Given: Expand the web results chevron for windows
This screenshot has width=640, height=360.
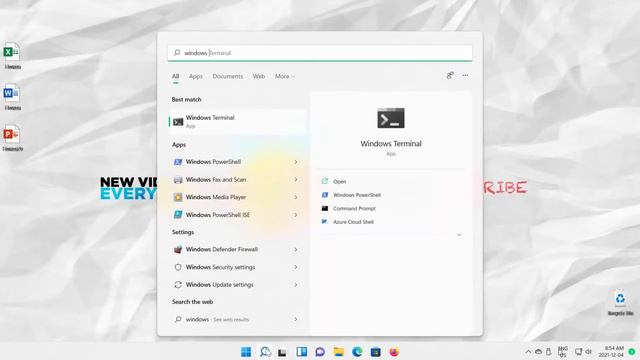Looking at the screenshot, I should tap(296, 319).
